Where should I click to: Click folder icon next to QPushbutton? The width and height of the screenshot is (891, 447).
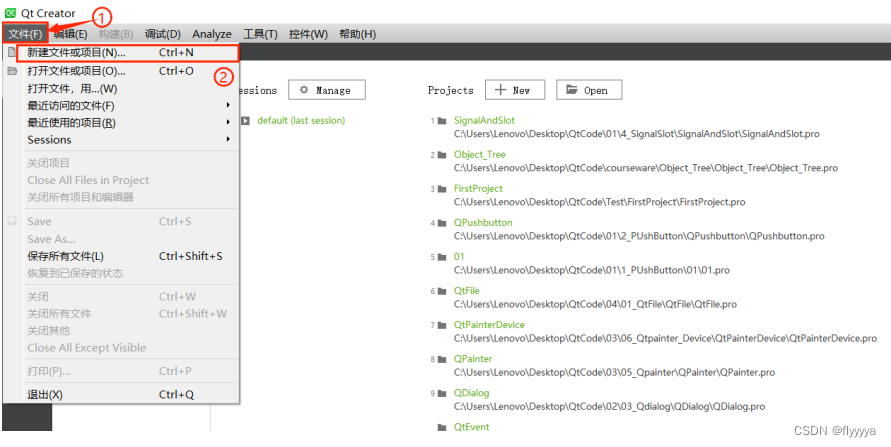point(442,223)
